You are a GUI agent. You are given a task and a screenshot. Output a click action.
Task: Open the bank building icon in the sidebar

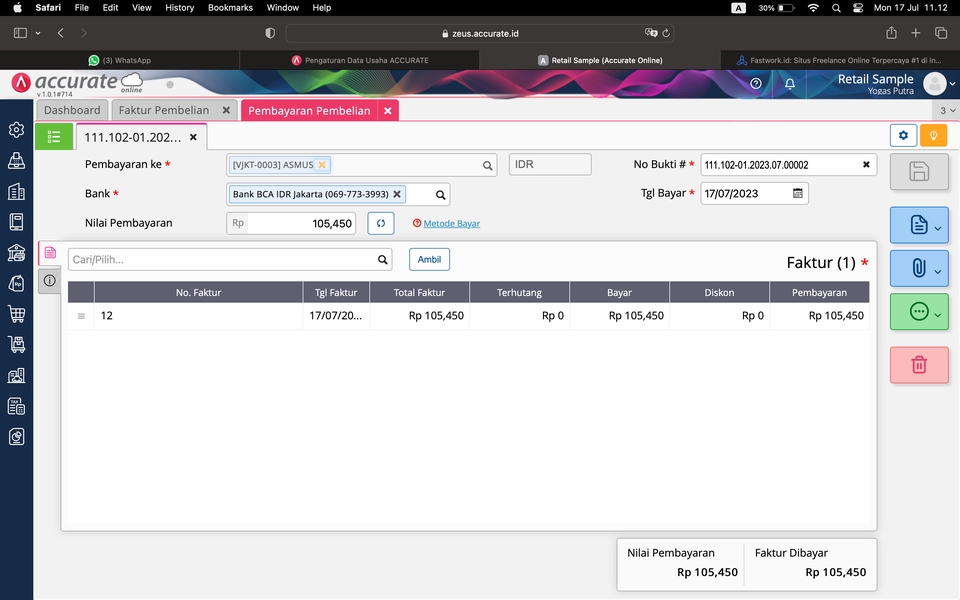point(17,252)
